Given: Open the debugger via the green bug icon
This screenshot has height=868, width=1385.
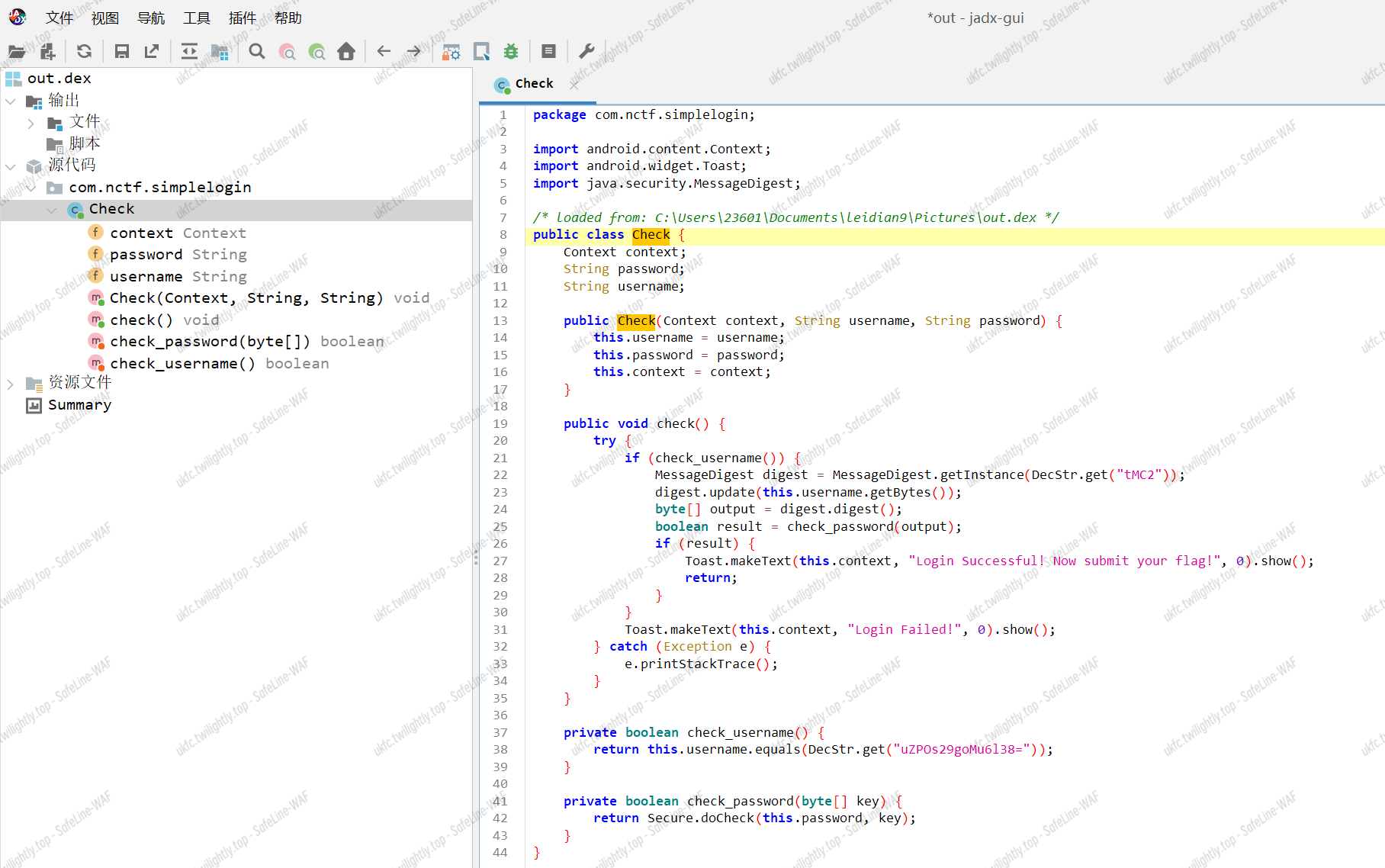Looking at the screenshot, I should (x=511, y=52).
